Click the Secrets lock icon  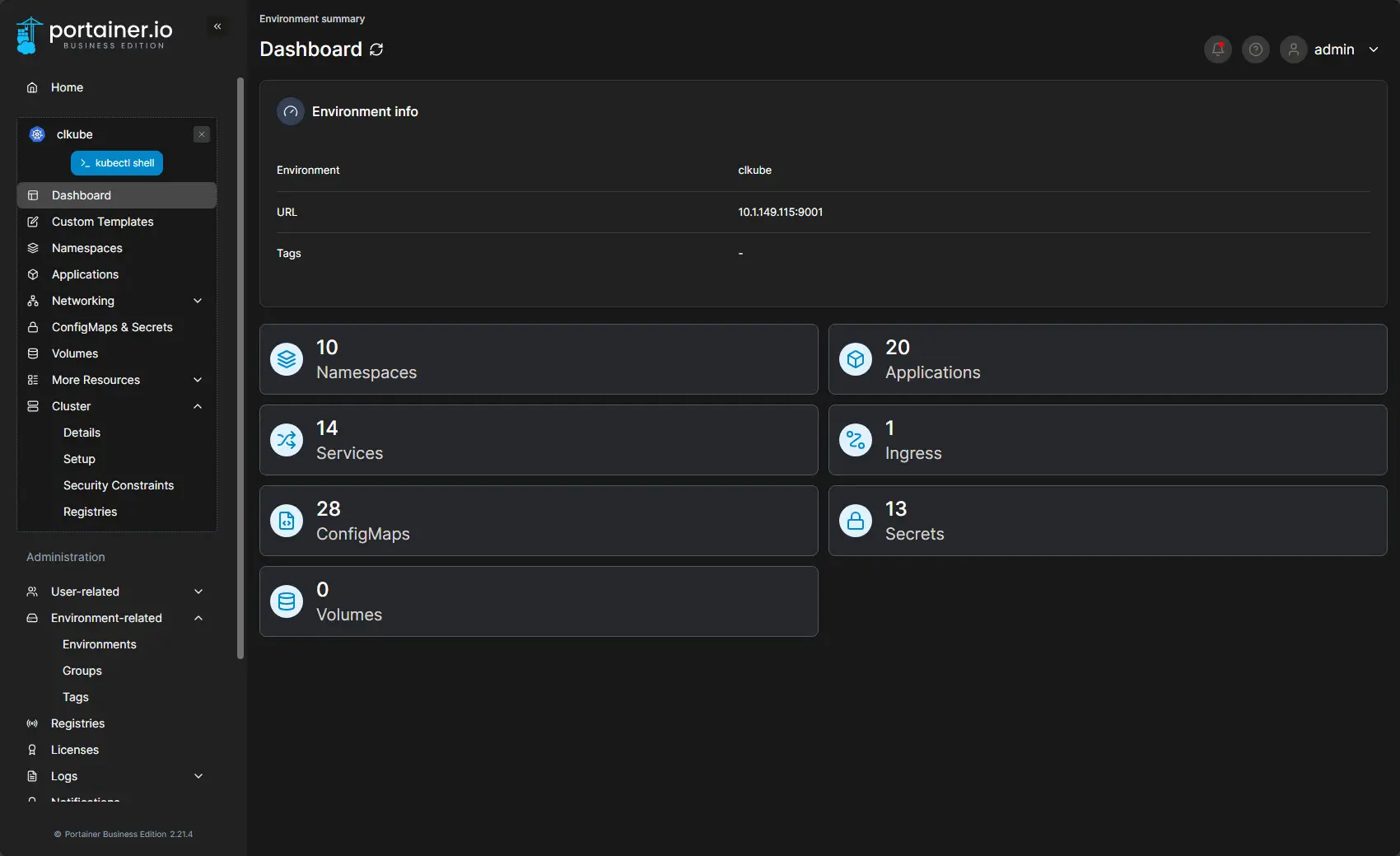856,521
